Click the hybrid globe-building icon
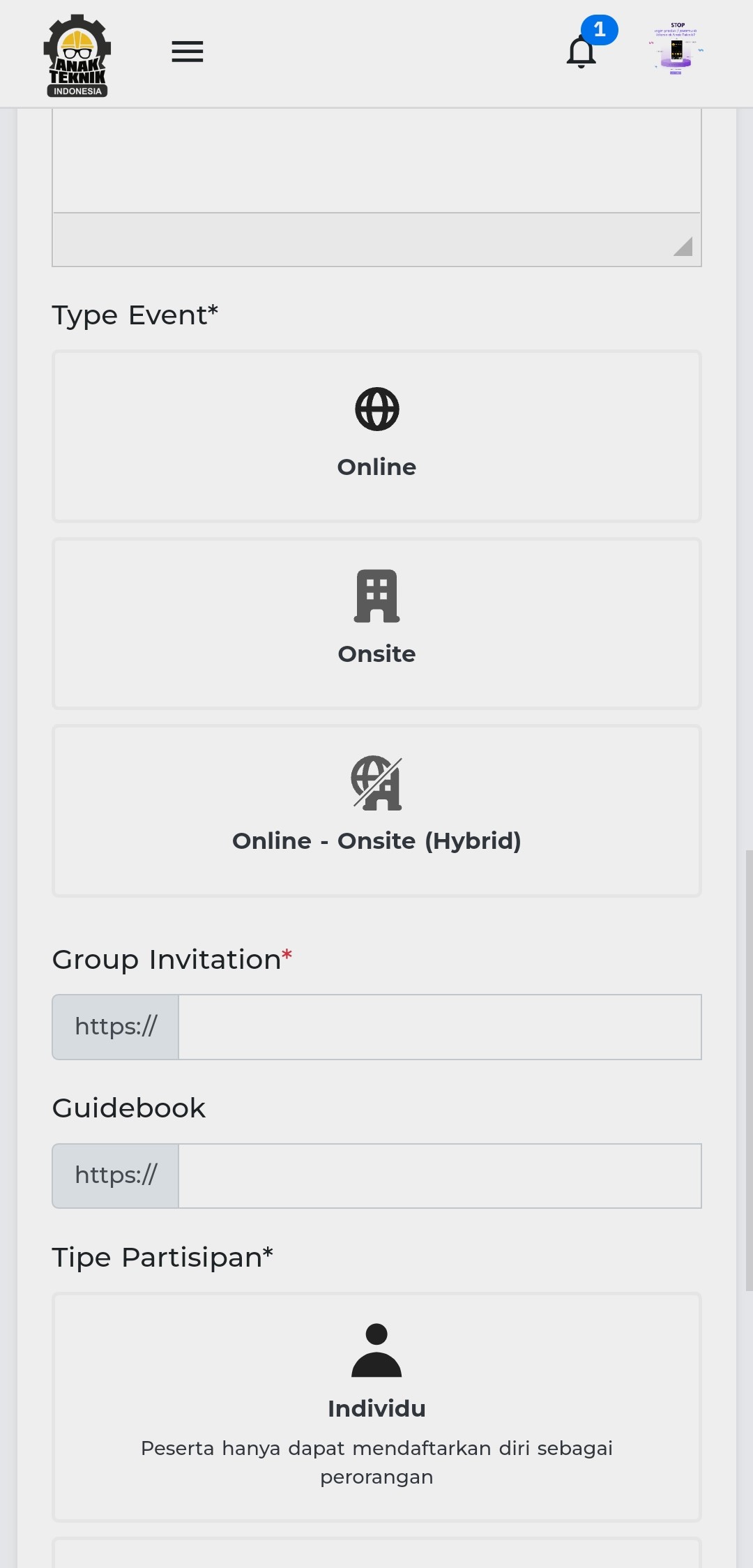Image resolution: width=753 pixels, height=1568 pixels. pos(377,783)
